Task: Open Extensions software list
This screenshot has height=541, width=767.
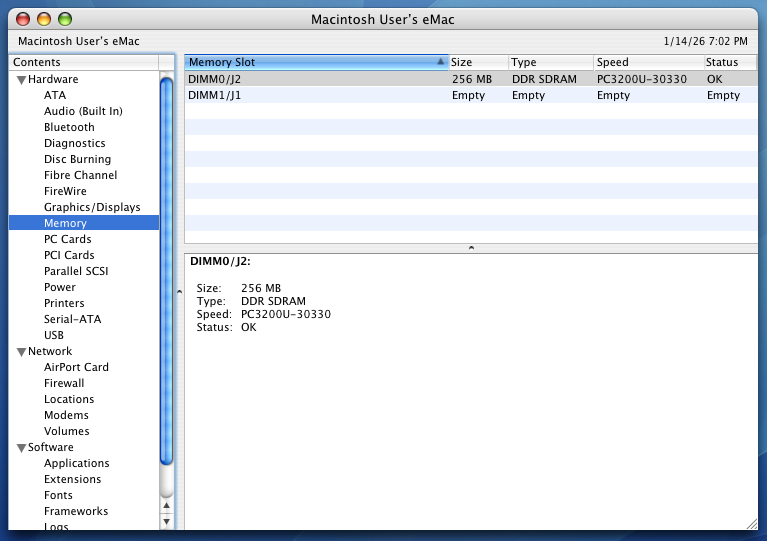Action: click(72, 479)
